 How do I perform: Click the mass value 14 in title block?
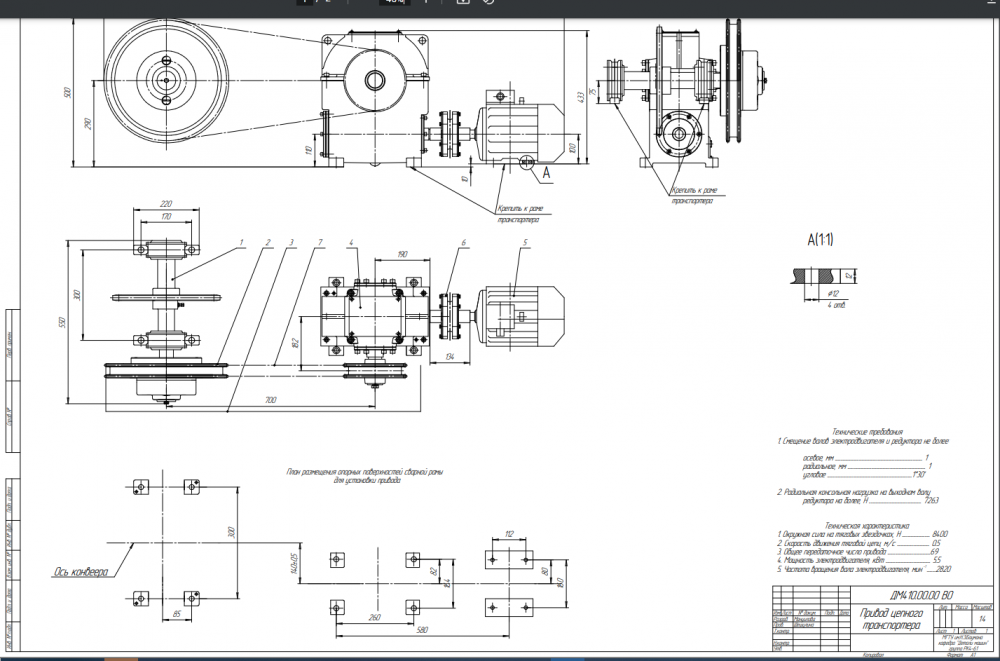(x=982, y=618)
